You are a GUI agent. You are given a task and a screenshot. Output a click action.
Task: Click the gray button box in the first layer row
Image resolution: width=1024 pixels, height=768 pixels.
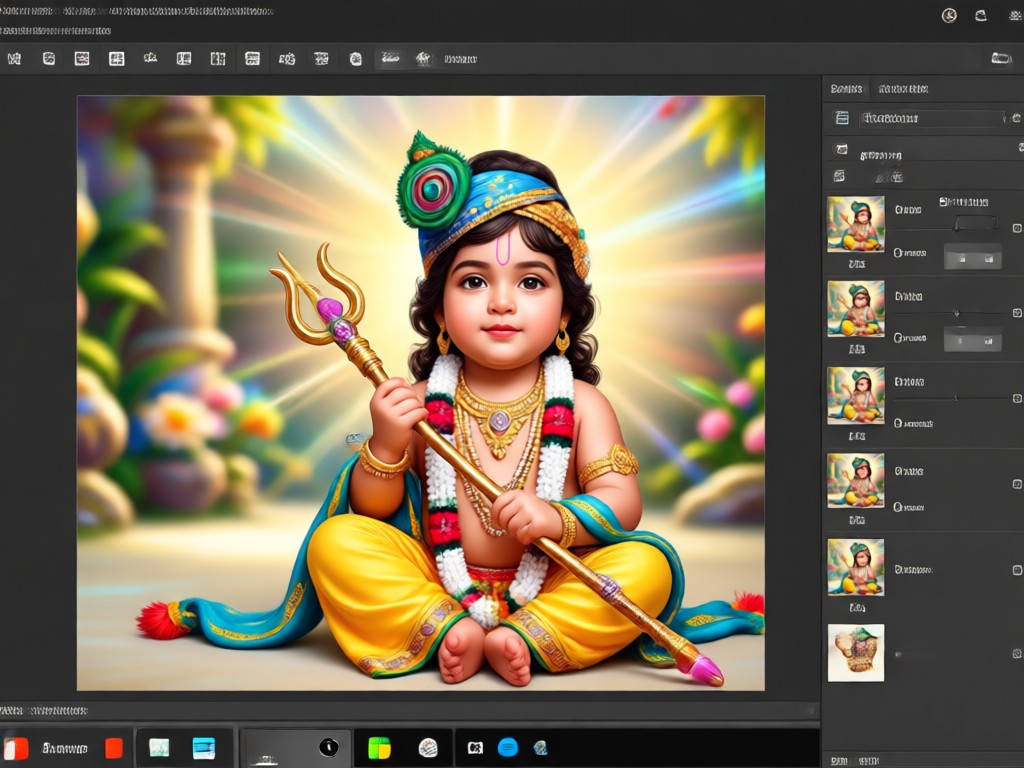[973, 257]
